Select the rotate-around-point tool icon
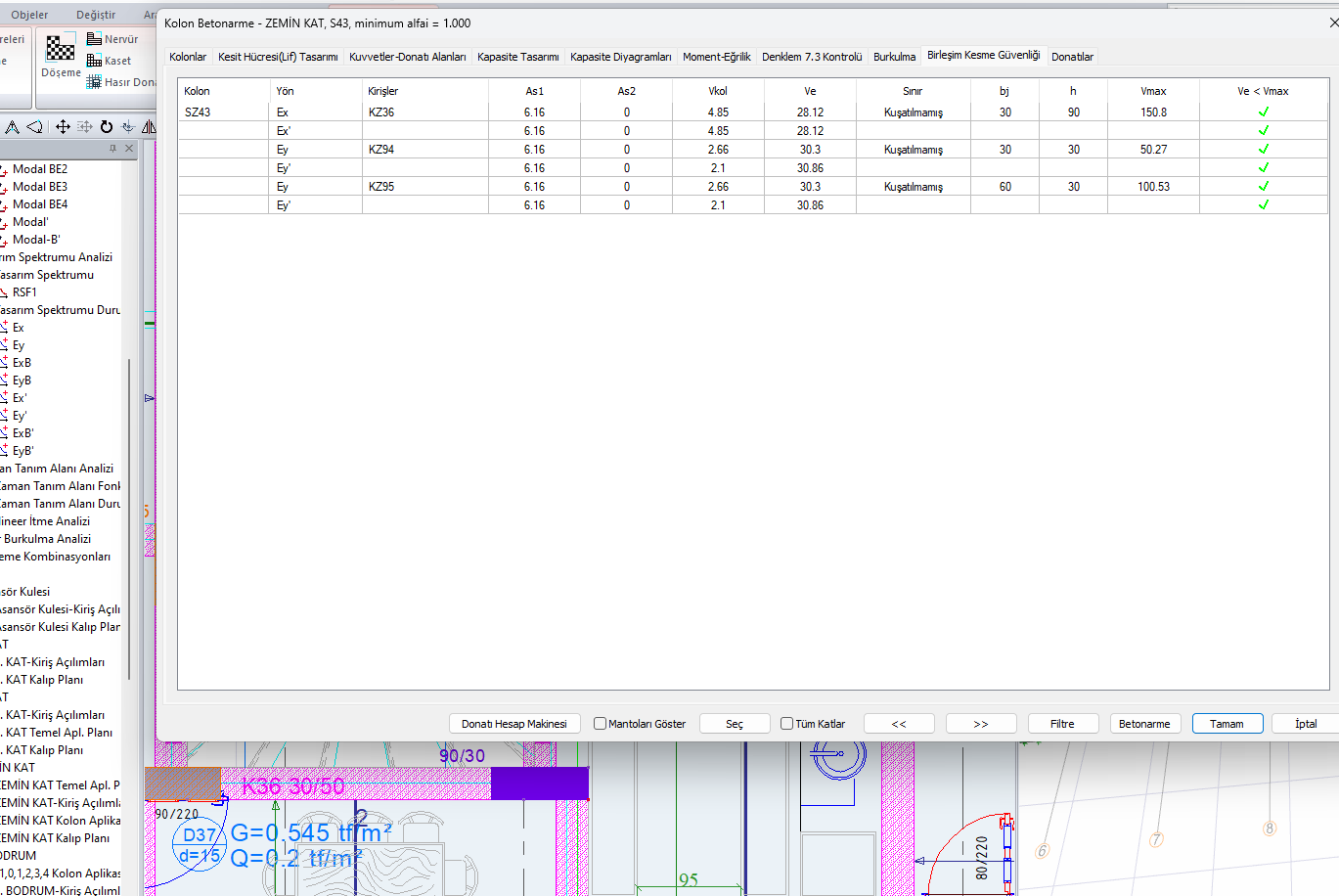1339x896 pixels. (128, 127)
